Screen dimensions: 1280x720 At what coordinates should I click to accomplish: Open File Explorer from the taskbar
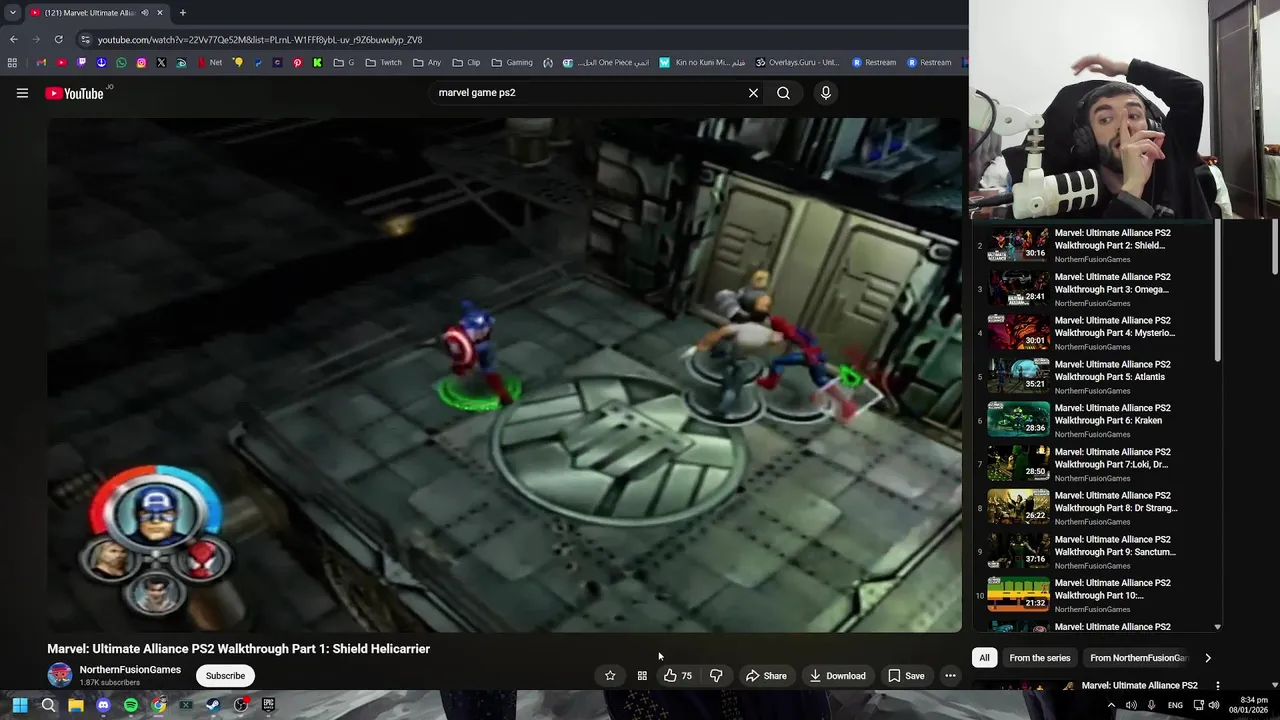pos(76,705)
